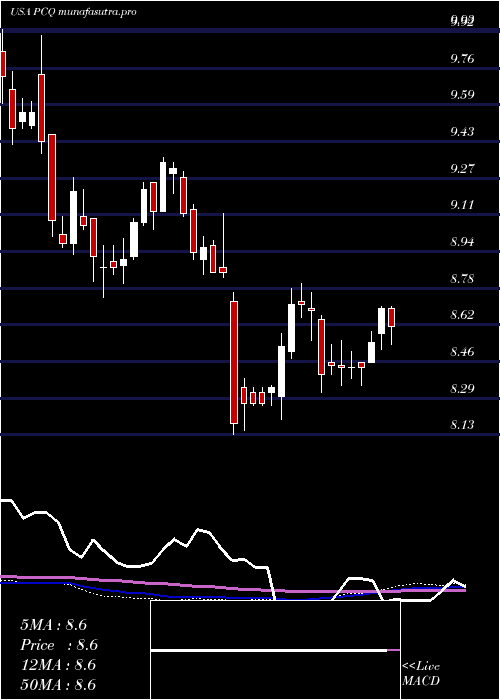Click the 8.13 price axis label
The height and width of the screenshot is (700, 500).
[462, 425]
